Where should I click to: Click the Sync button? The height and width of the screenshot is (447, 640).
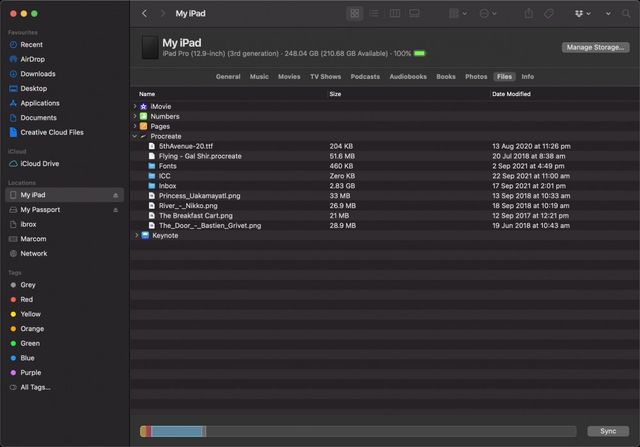(608, 431)
